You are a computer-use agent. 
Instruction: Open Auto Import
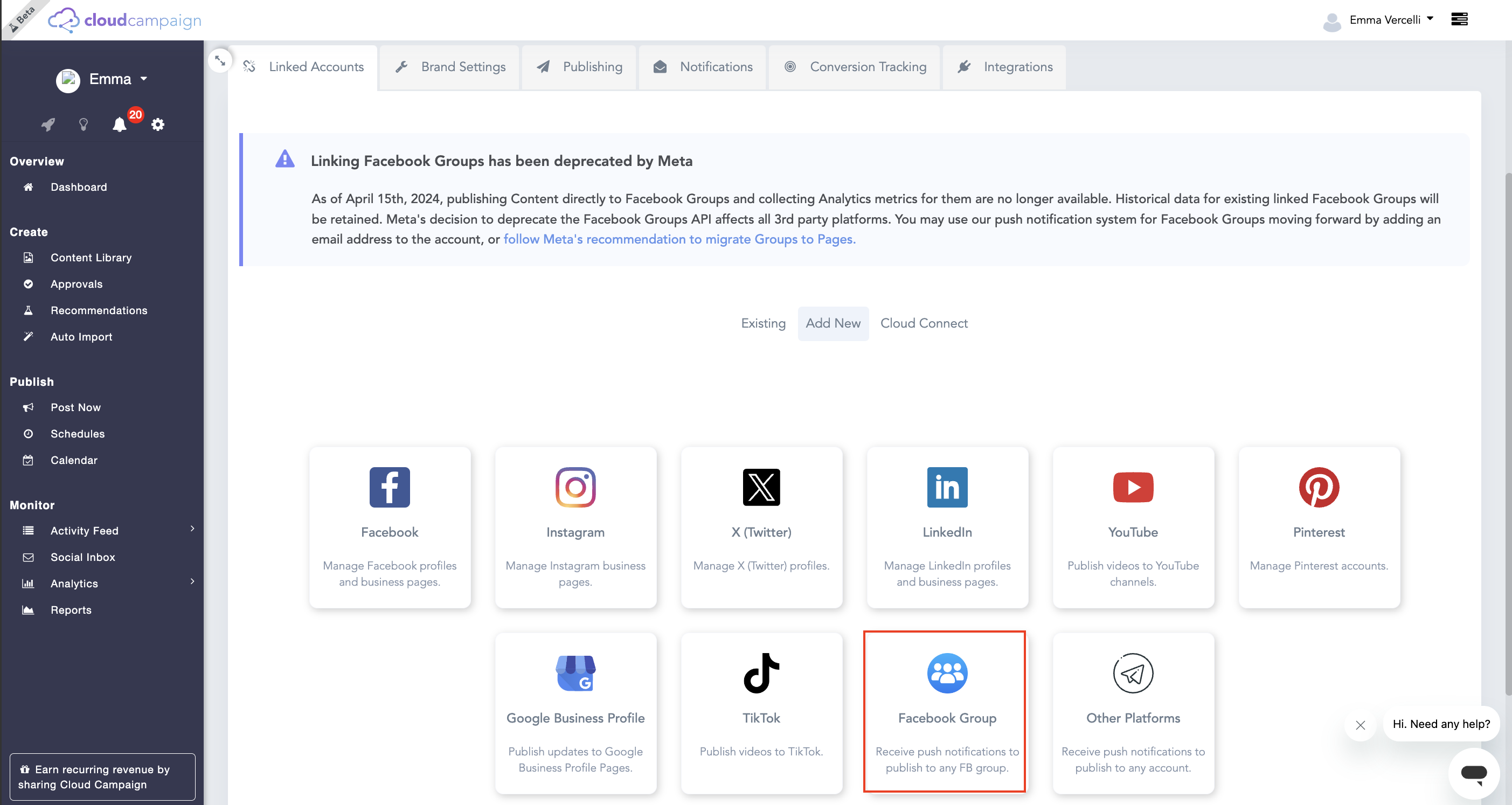[x=81, y=337]
